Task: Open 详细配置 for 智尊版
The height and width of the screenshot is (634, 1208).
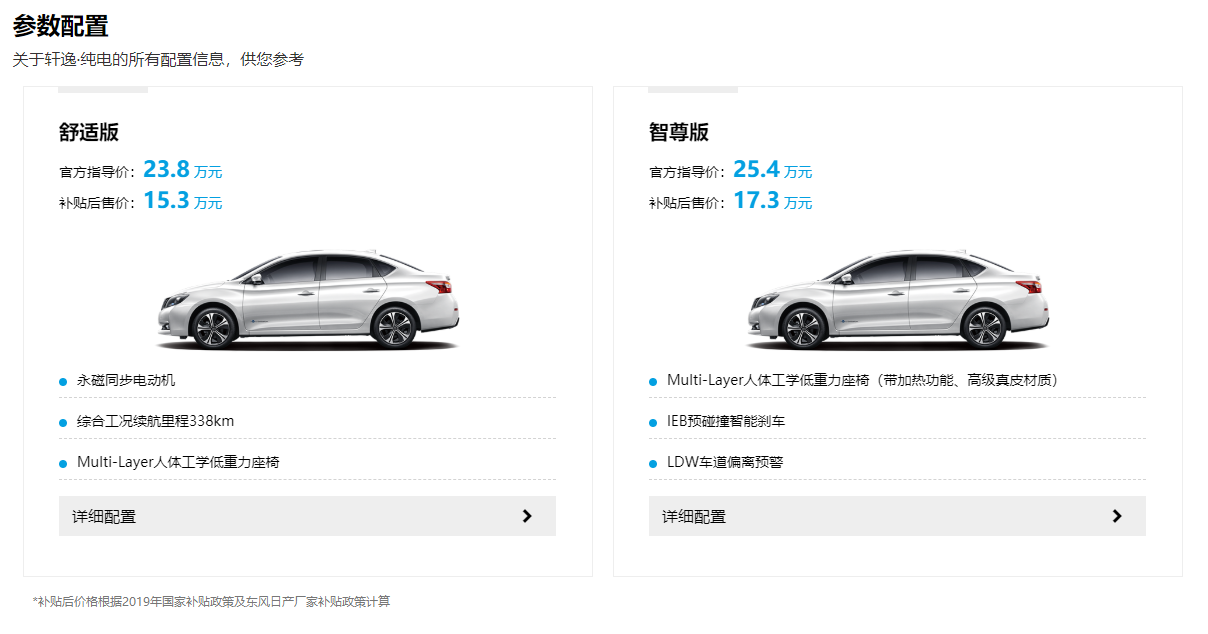Action: (x=694, y=517)
